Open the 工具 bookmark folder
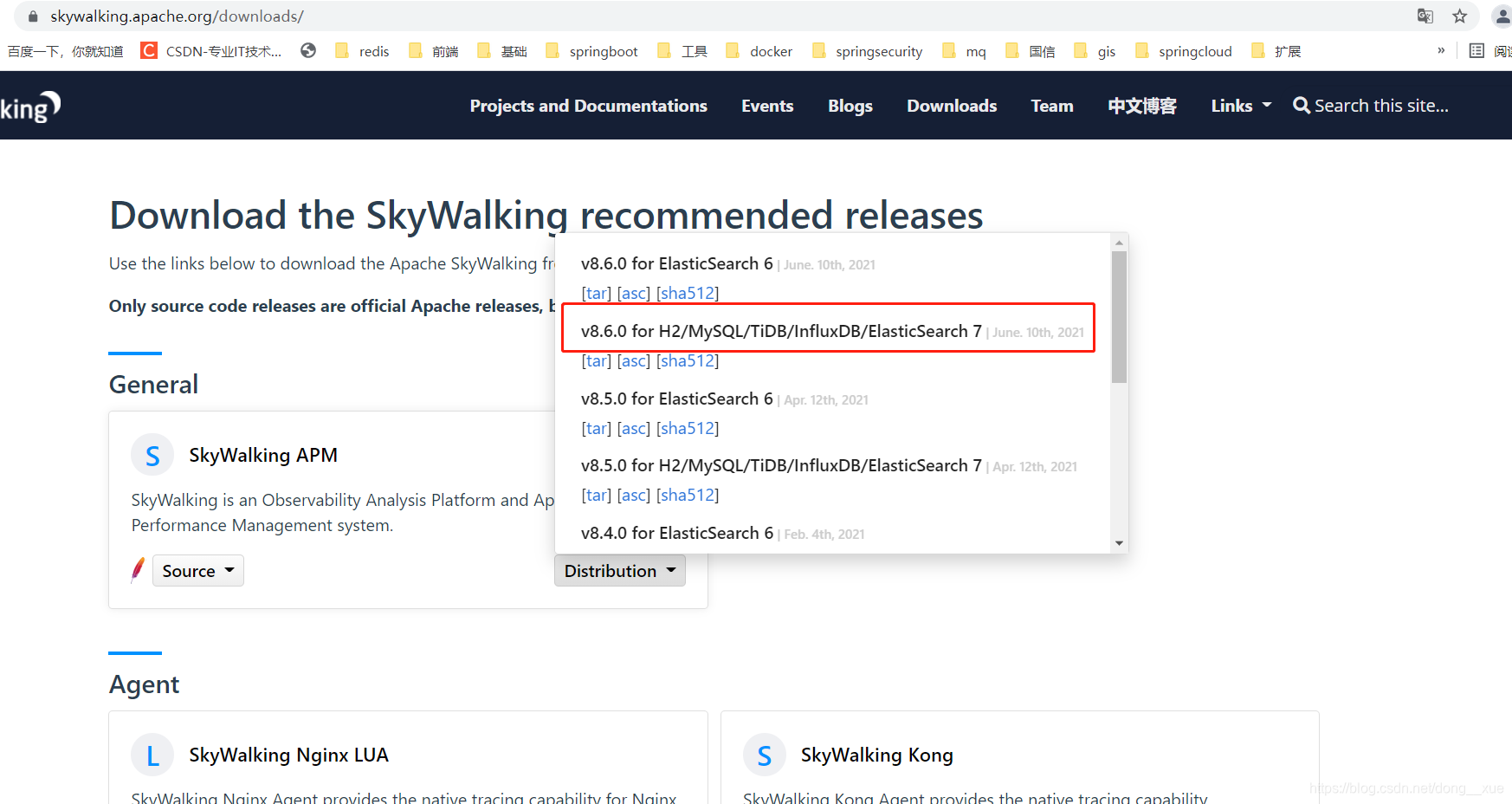1512x804 pixels. click(682, 51)
